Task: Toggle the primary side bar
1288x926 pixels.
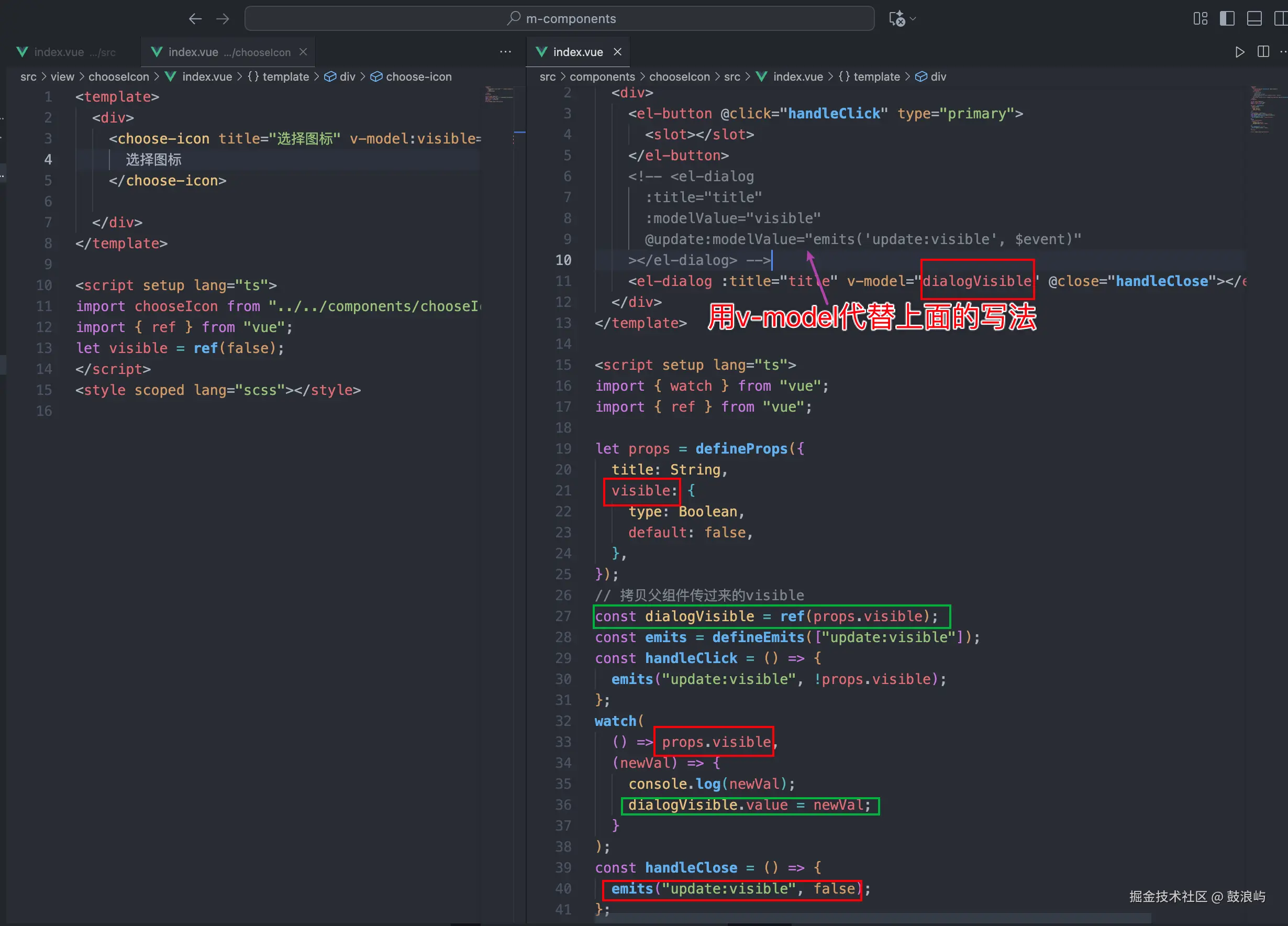Action: [x=1227, y=19]
